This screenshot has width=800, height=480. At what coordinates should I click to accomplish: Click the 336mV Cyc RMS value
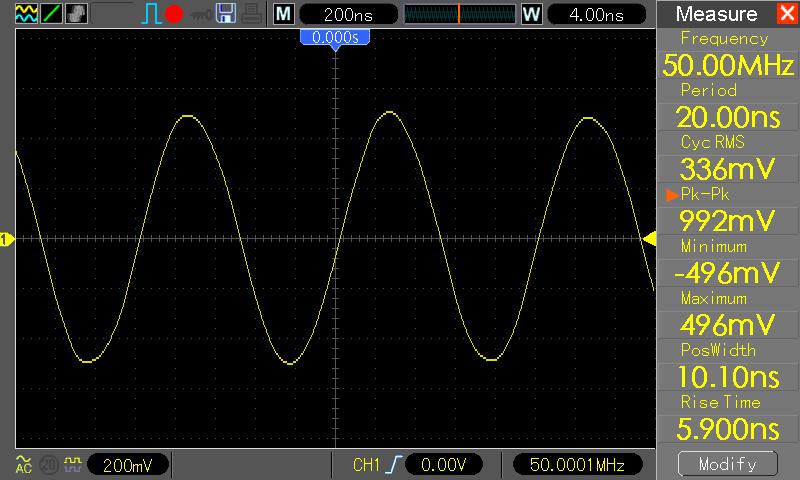[x=728, y=169]
